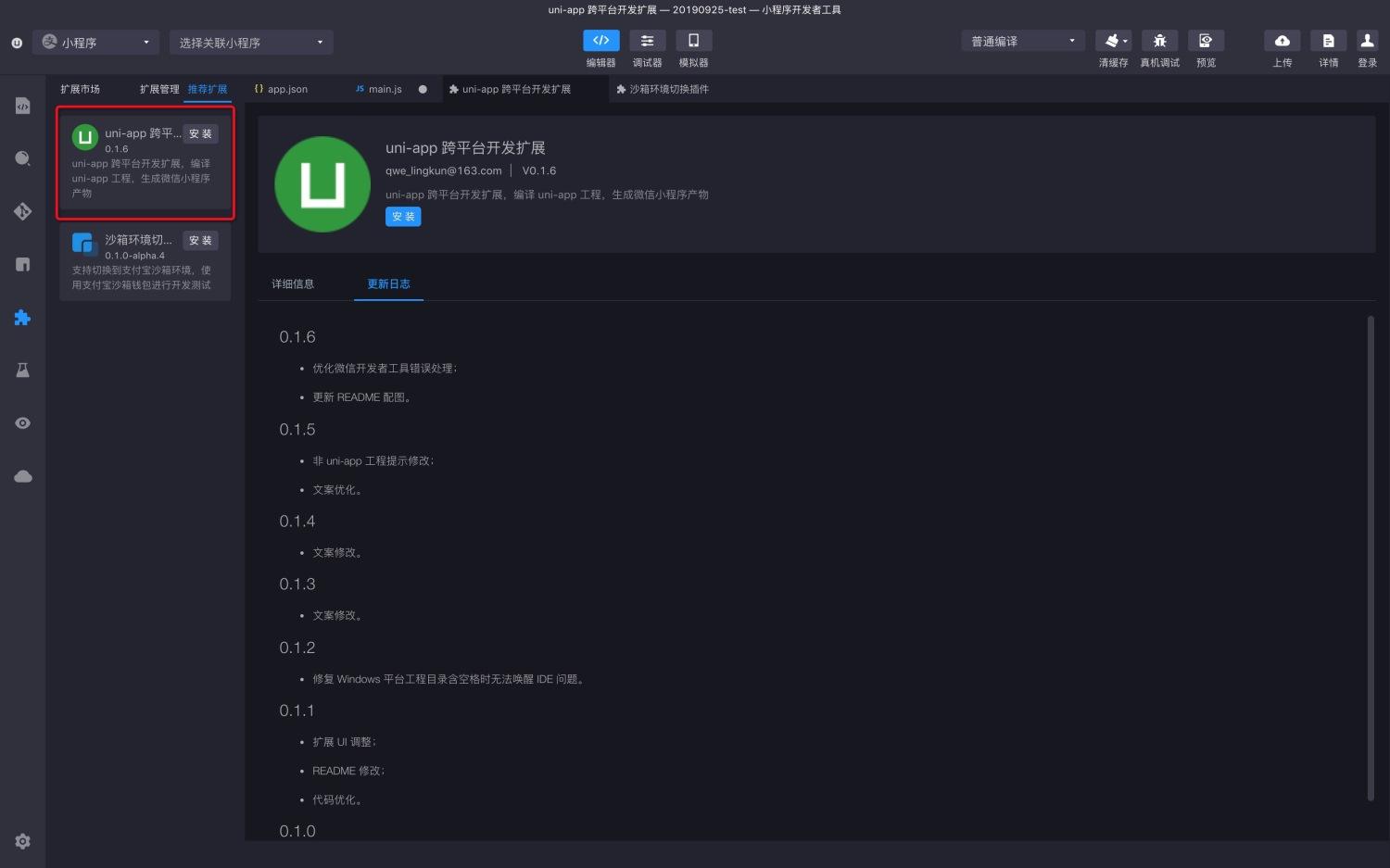Select the uni-app 跨平... extension card

(145, 162)
